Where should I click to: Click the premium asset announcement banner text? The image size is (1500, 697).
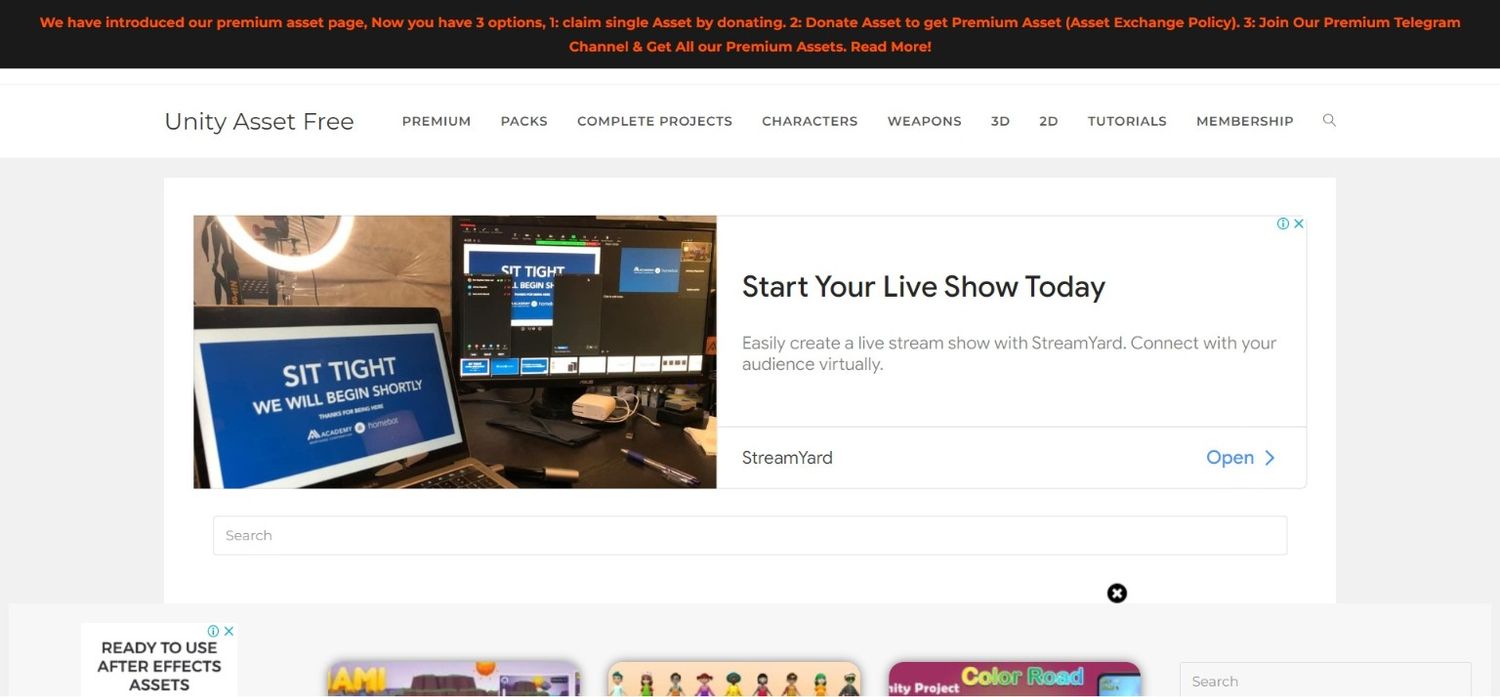tap(750, 34)
